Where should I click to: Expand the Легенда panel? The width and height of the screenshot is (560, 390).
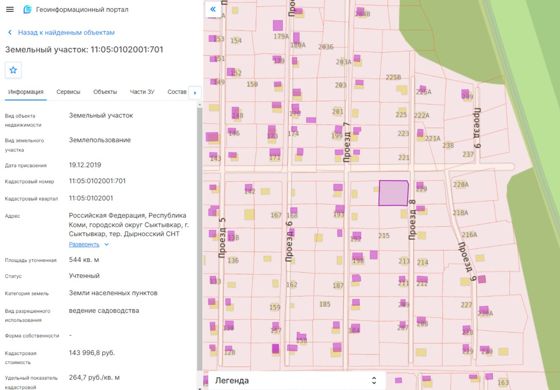374,380
